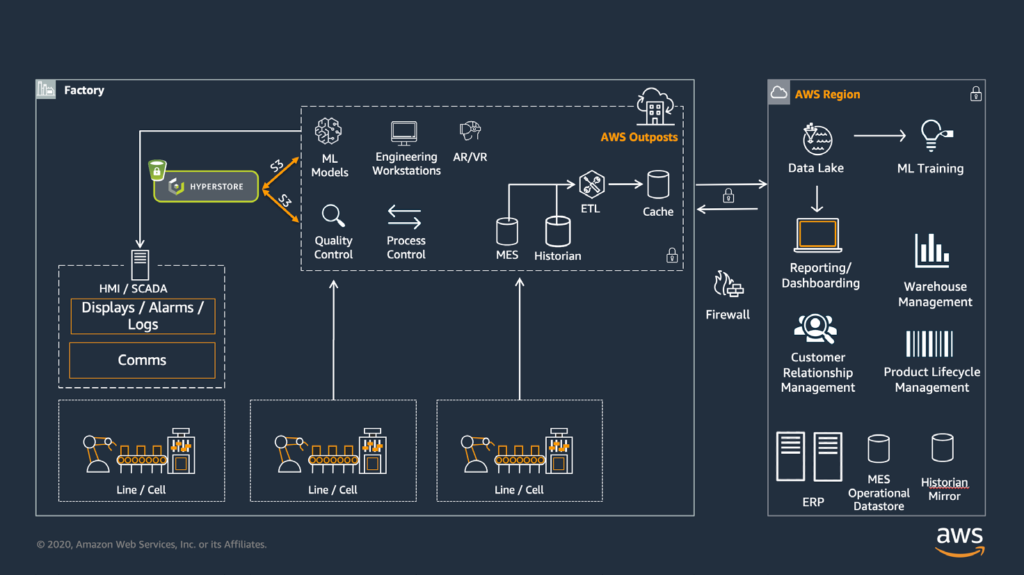The height and width of the screenshot is (575, 1024).
Task: Click the 'AWS Outposts' label
Action: 639,137
